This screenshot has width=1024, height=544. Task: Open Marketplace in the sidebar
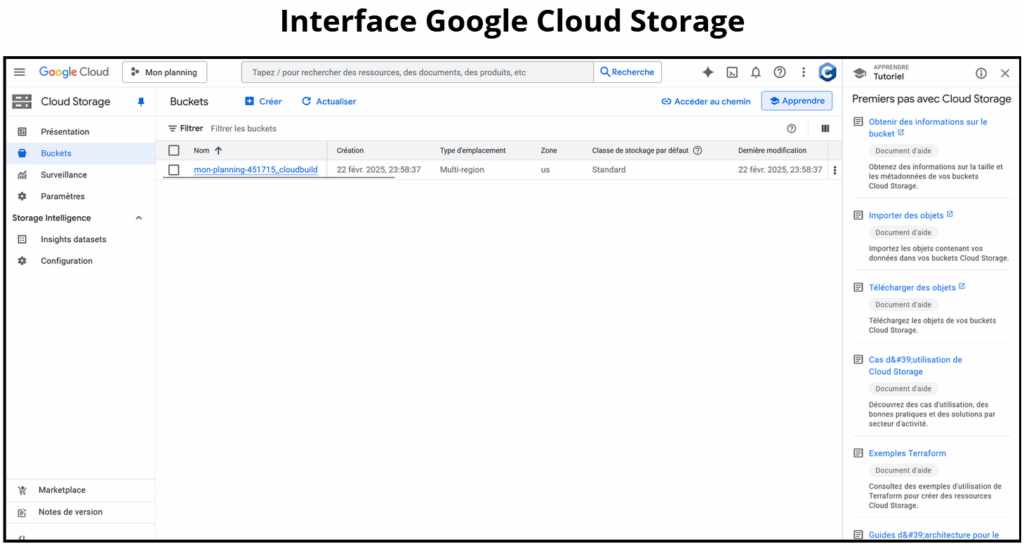pyautogui.click(x=62, y=490)
